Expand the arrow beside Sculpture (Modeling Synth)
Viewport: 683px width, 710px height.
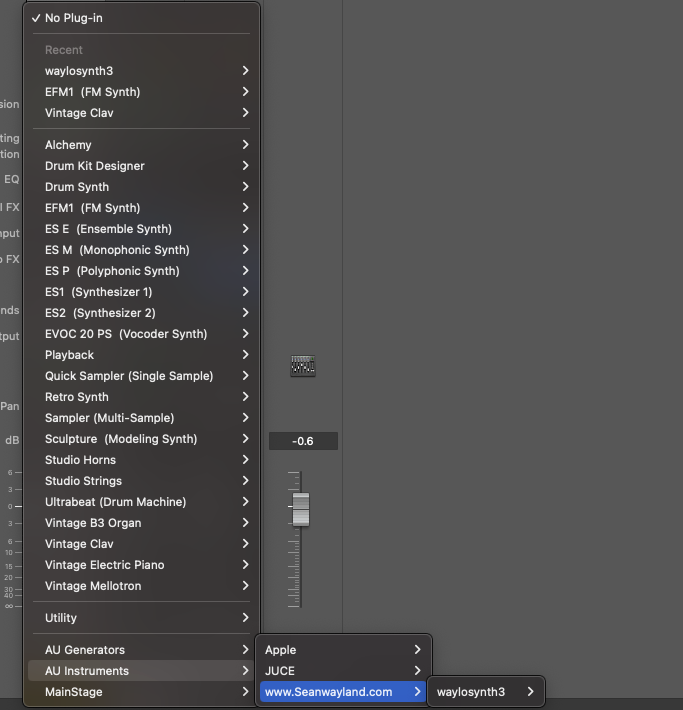[245, 439]
